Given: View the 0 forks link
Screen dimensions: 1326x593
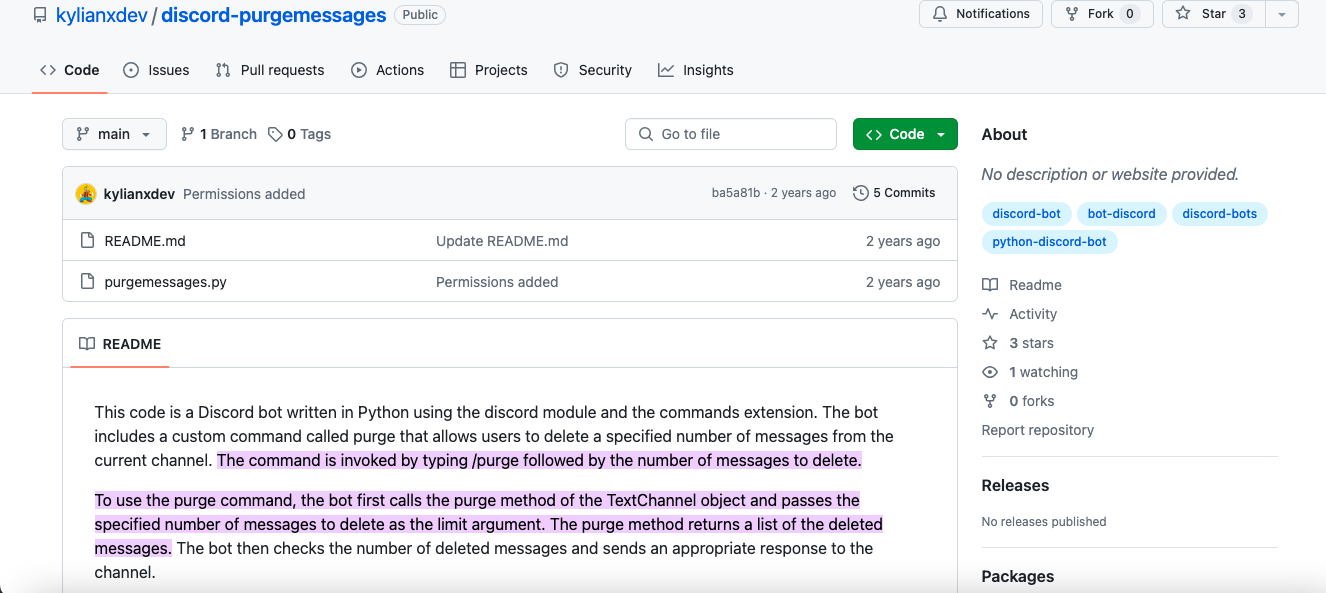Looking at the screenshot, I should [1018, 401].
